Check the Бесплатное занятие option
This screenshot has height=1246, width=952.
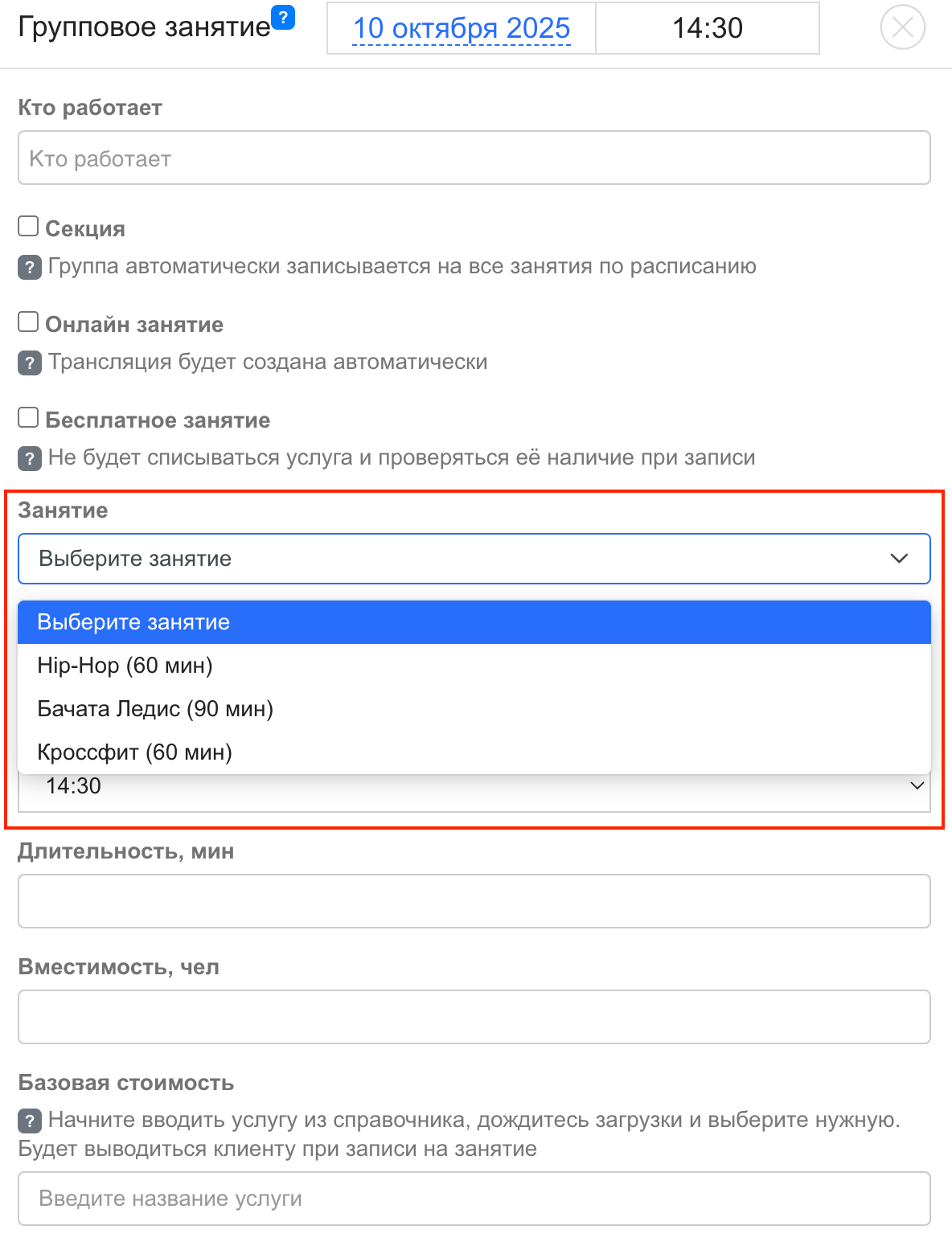(x=28, y=418)
